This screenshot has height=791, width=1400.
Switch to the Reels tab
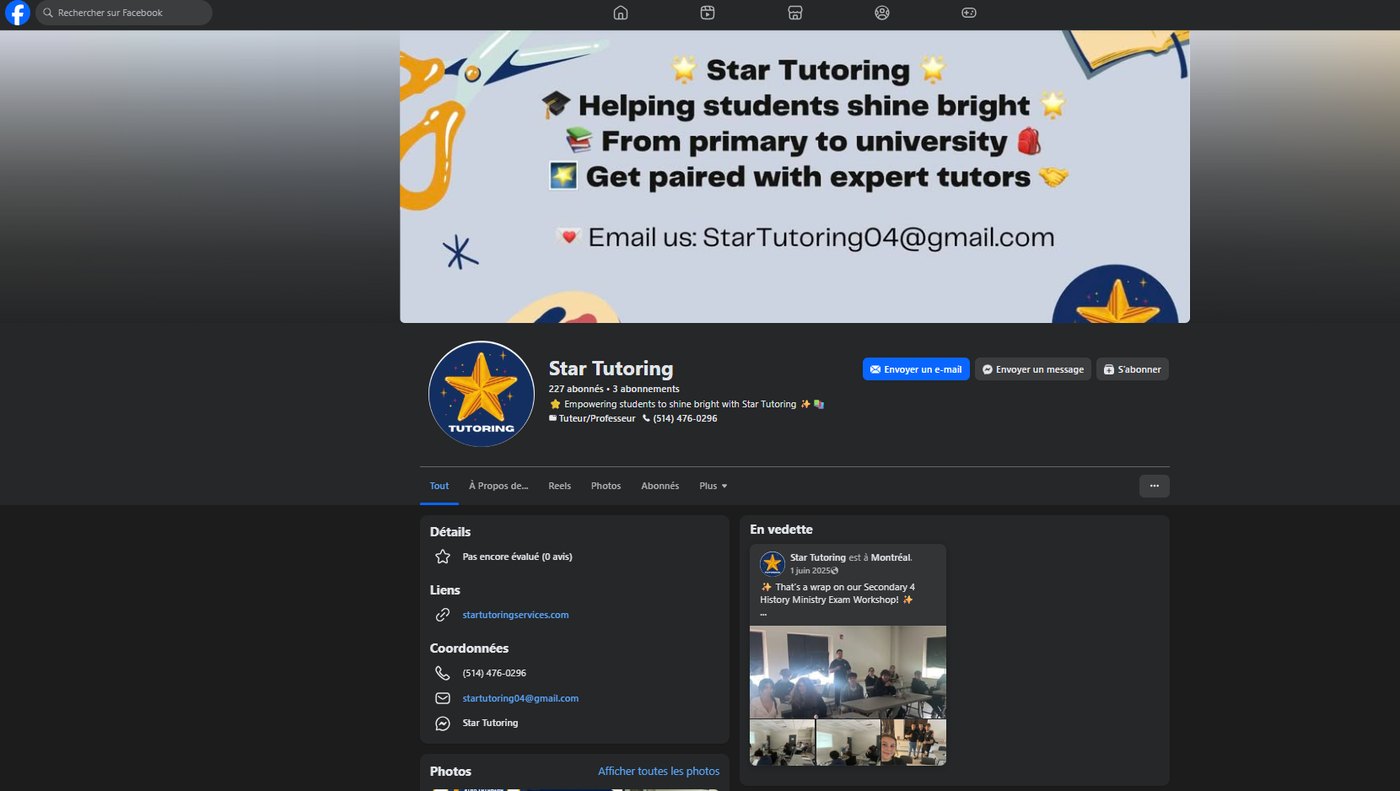pyautogui.click(x=559, y=486)
